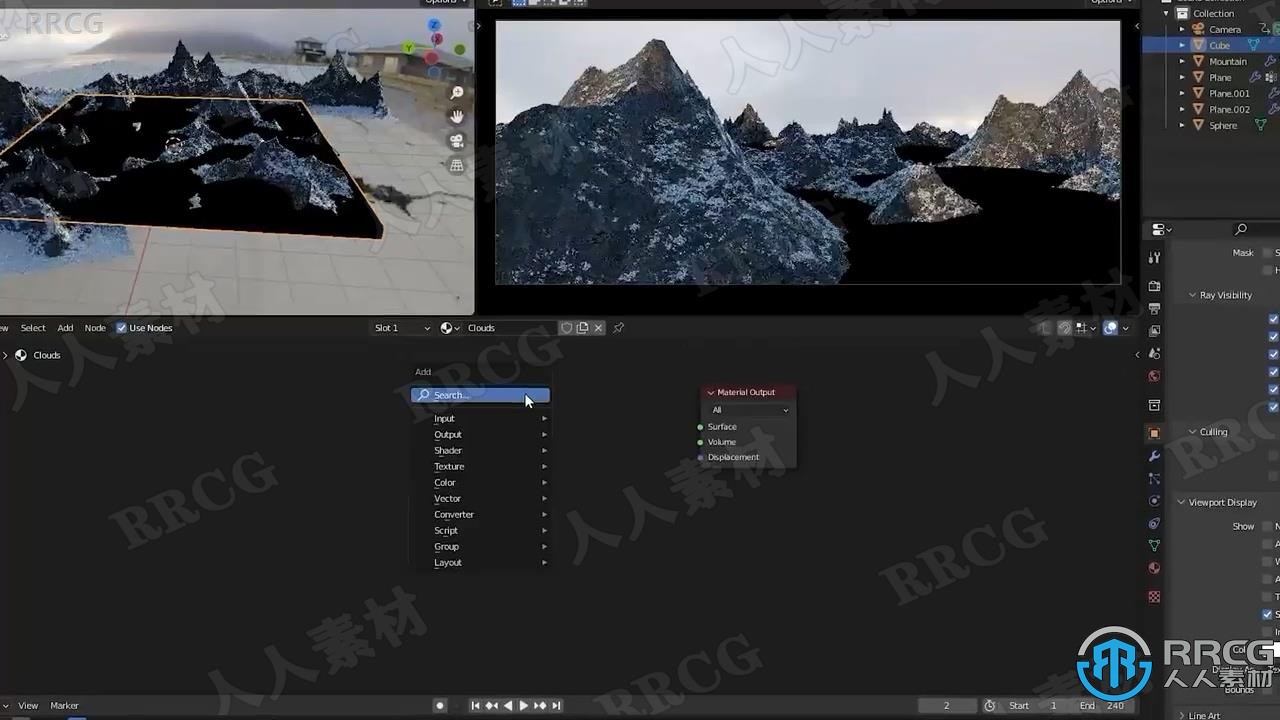Open the Object Data properties tab
The image size is (1280, 720).
pos(1154,545)
